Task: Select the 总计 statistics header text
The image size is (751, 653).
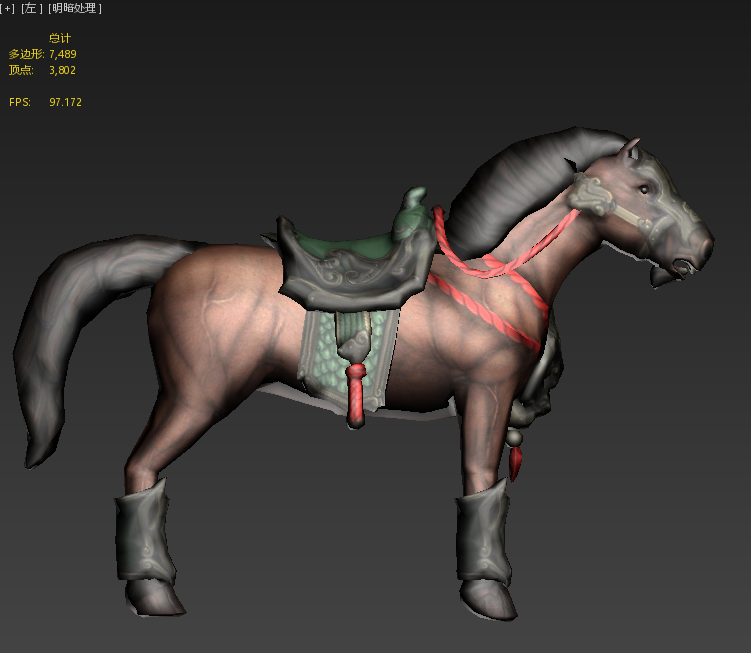Action: click(x=60, y=38)
